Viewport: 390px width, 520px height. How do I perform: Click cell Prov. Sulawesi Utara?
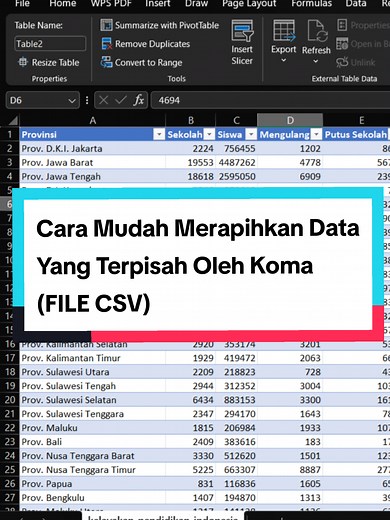tap(92, 372)
